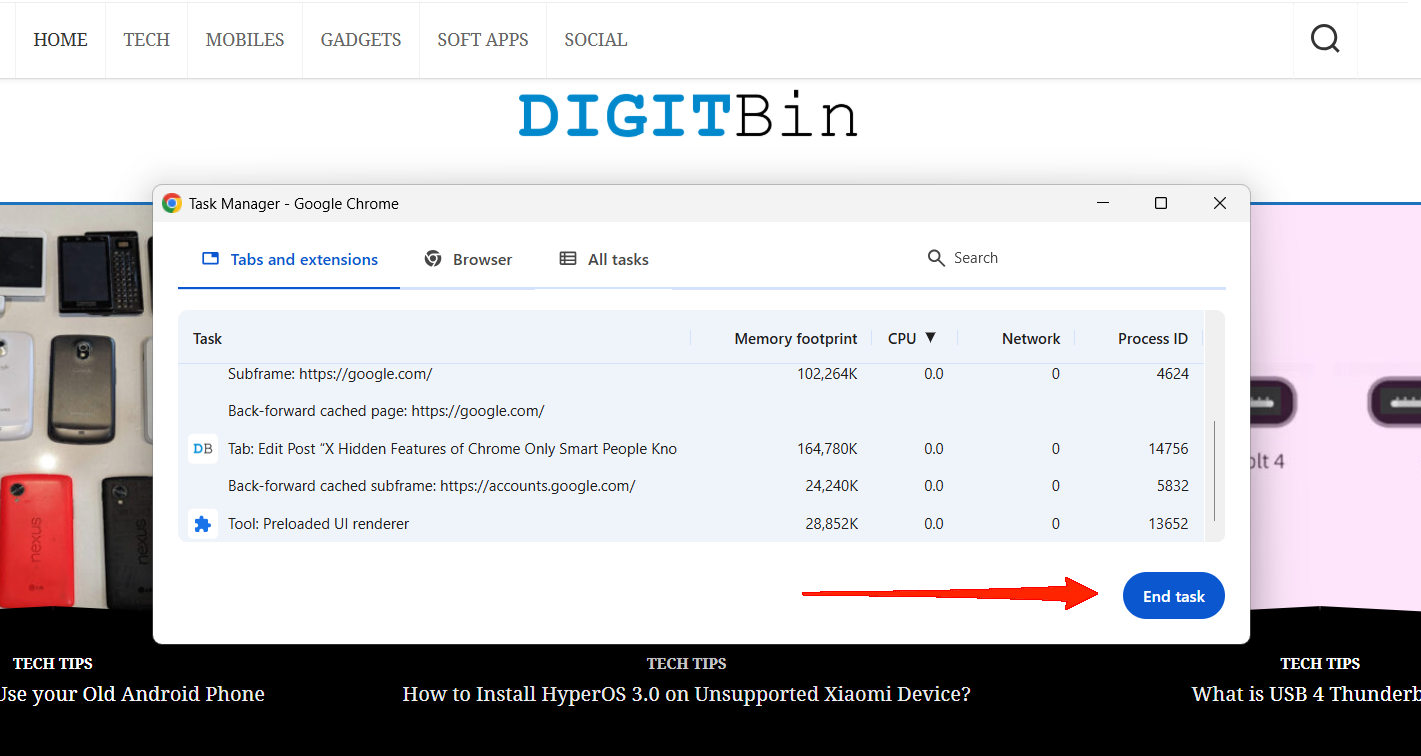Click the All tasks list icon
The image size is (1421, 756).
click(x=569, y=258)
